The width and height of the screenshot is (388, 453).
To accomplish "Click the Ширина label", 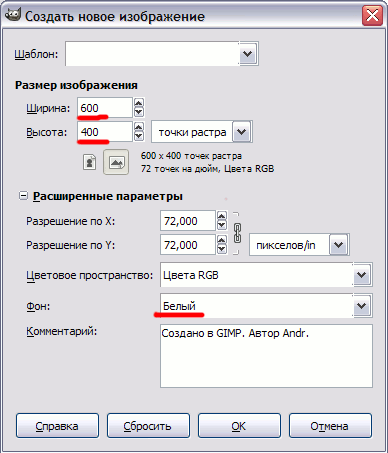I will (48, 108).
